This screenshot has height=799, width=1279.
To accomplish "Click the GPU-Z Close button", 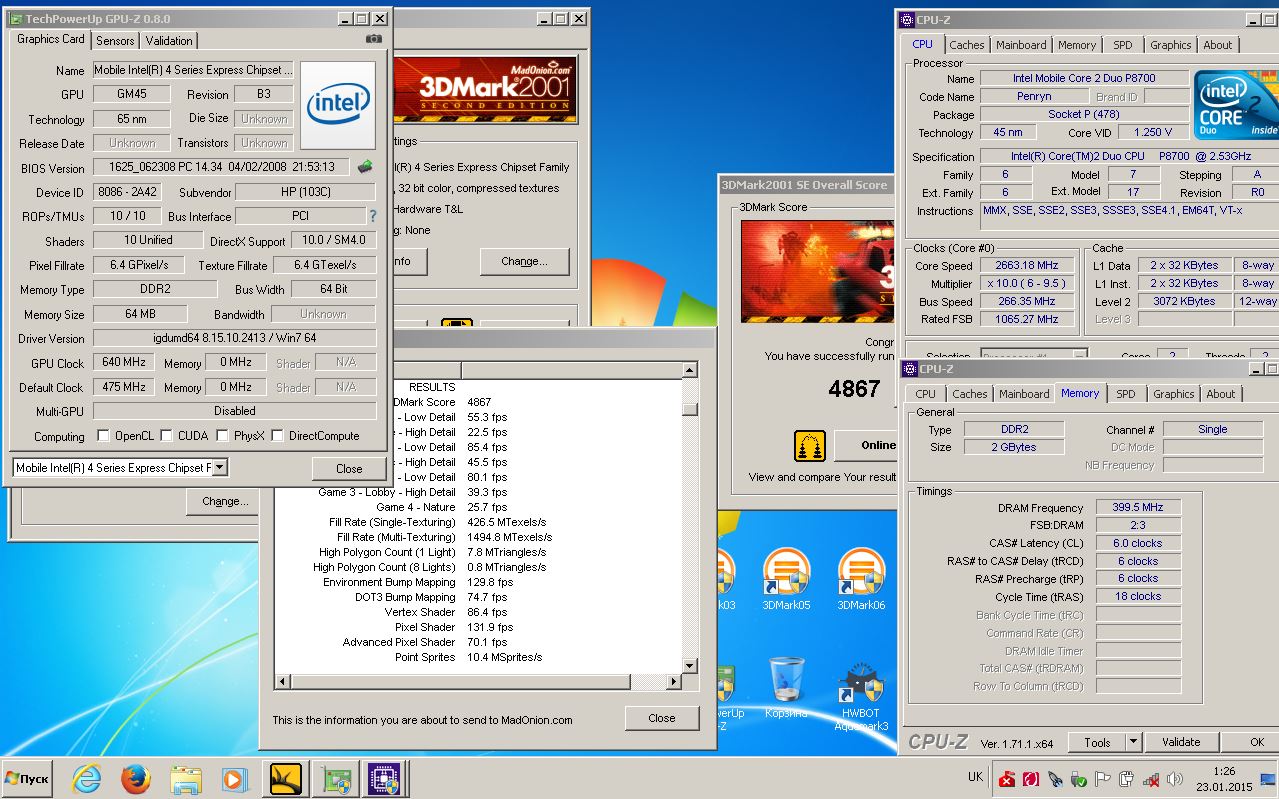I will pyautogui.click(x=349, y=468).
